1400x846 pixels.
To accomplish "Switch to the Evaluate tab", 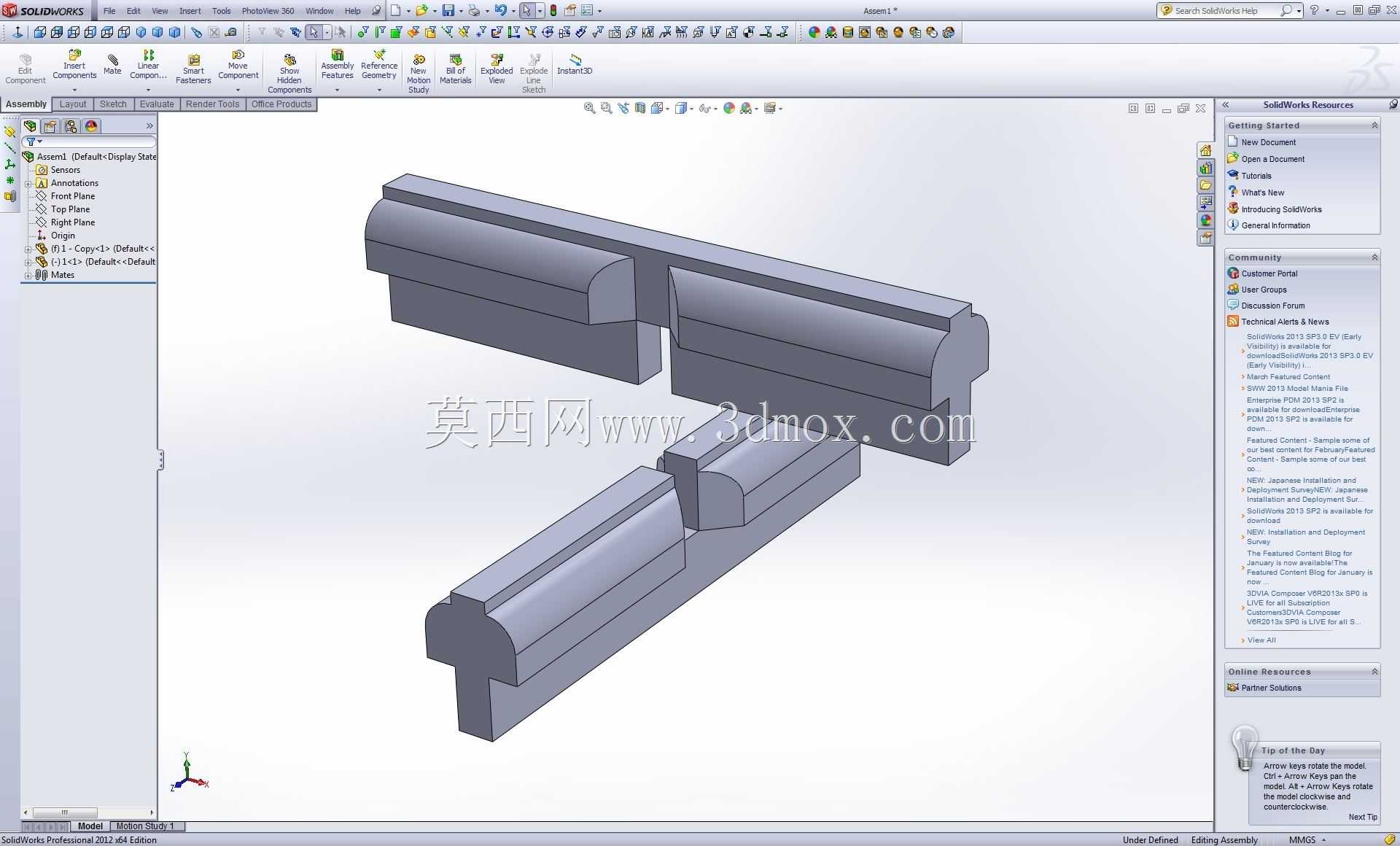I will pos(157,104).
